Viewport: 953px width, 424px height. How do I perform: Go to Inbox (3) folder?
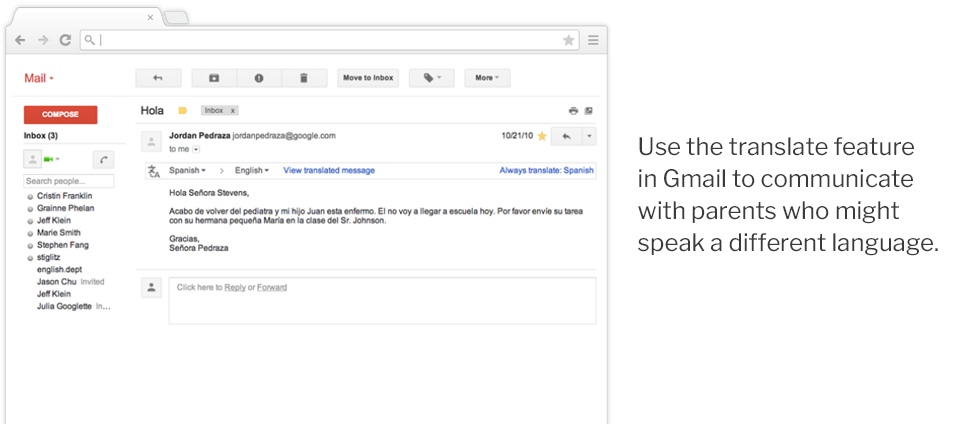(x=41, y=136)
